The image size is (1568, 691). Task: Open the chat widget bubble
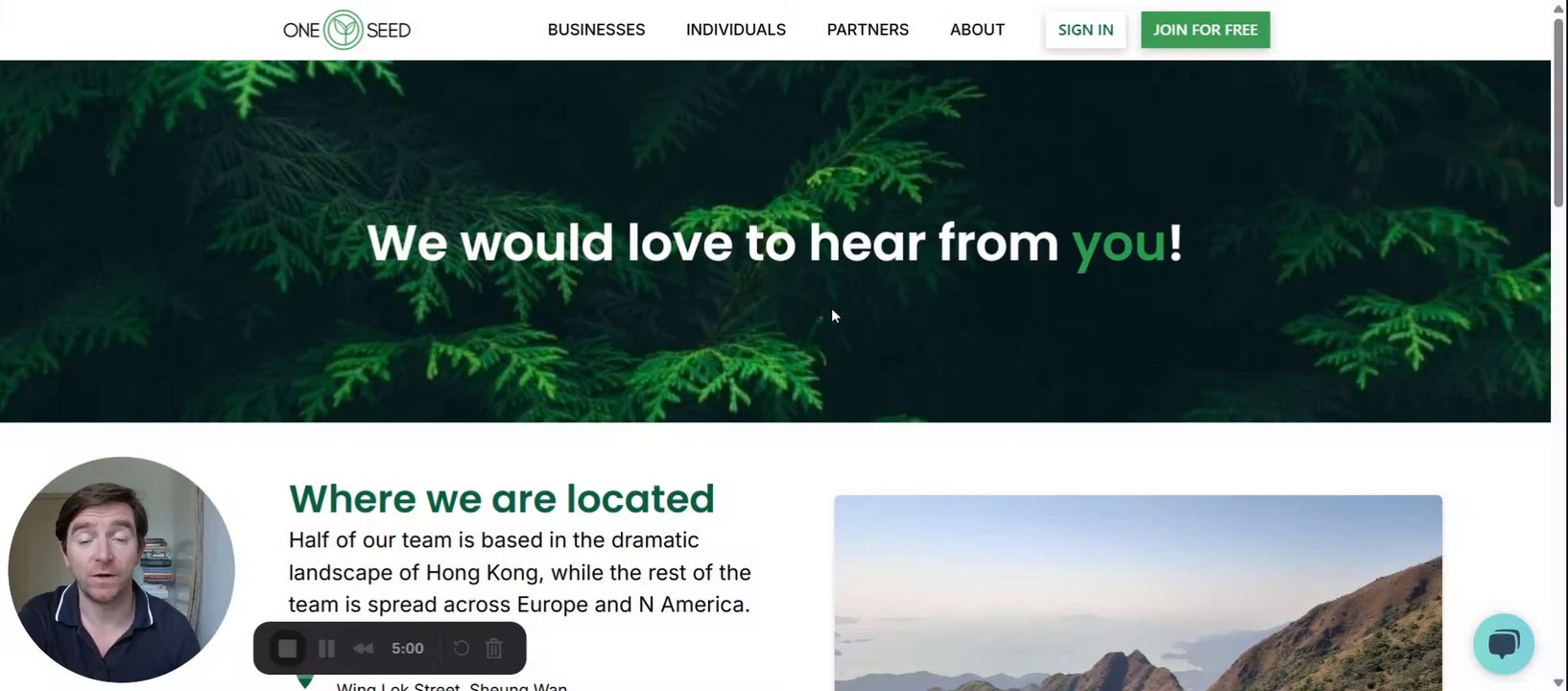pyautogui.click(x=1504, y=644)
